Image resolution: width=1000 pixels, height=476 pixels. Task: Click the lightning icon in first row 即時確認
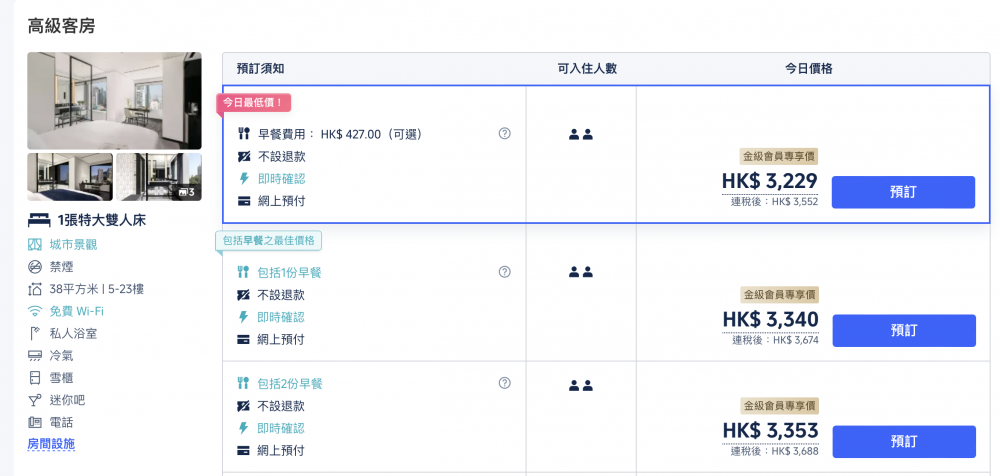pos(242,179)
